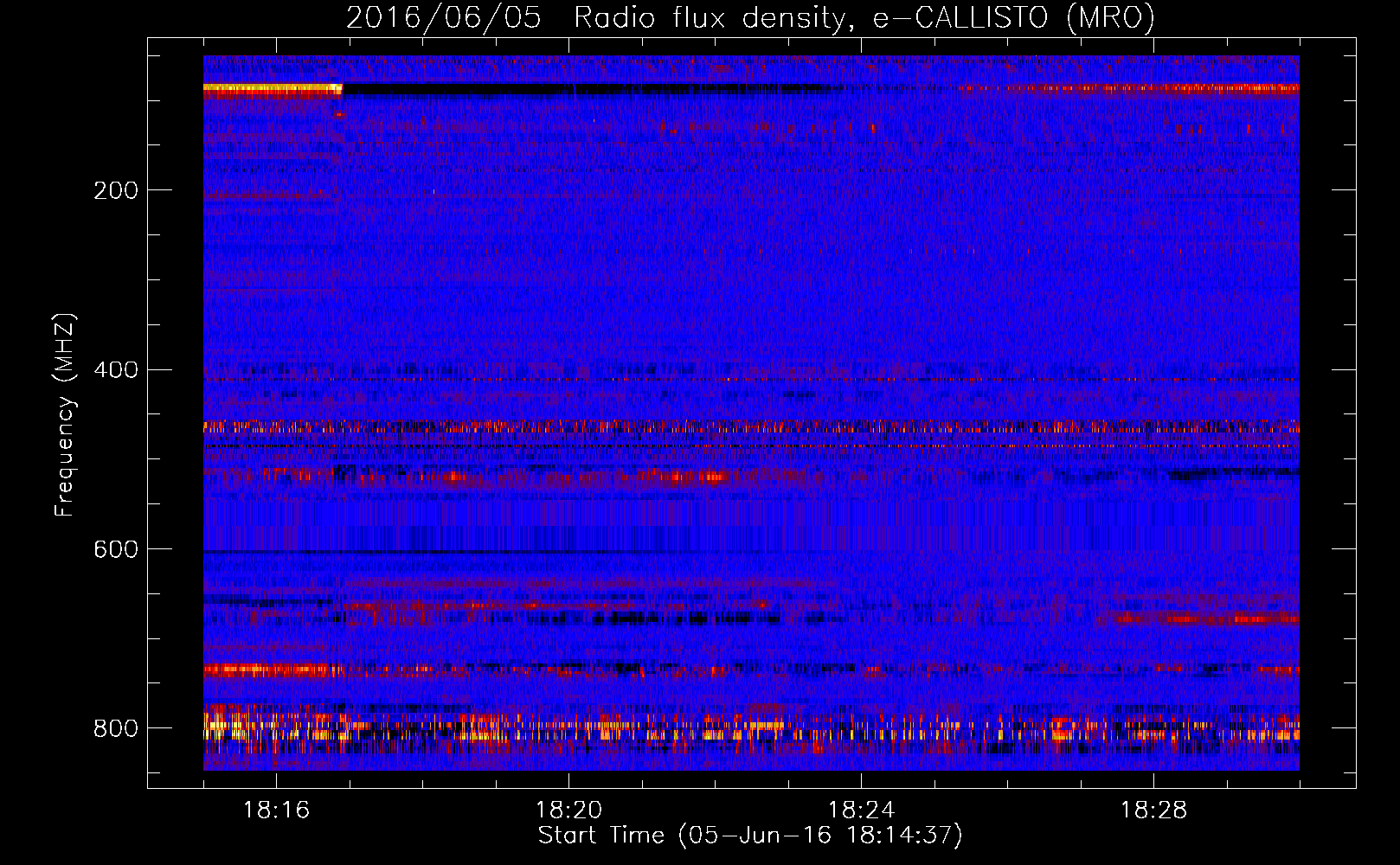Click the Start Time axis caption
Viewport: 1400px width, 865px height.
[750, 836]
